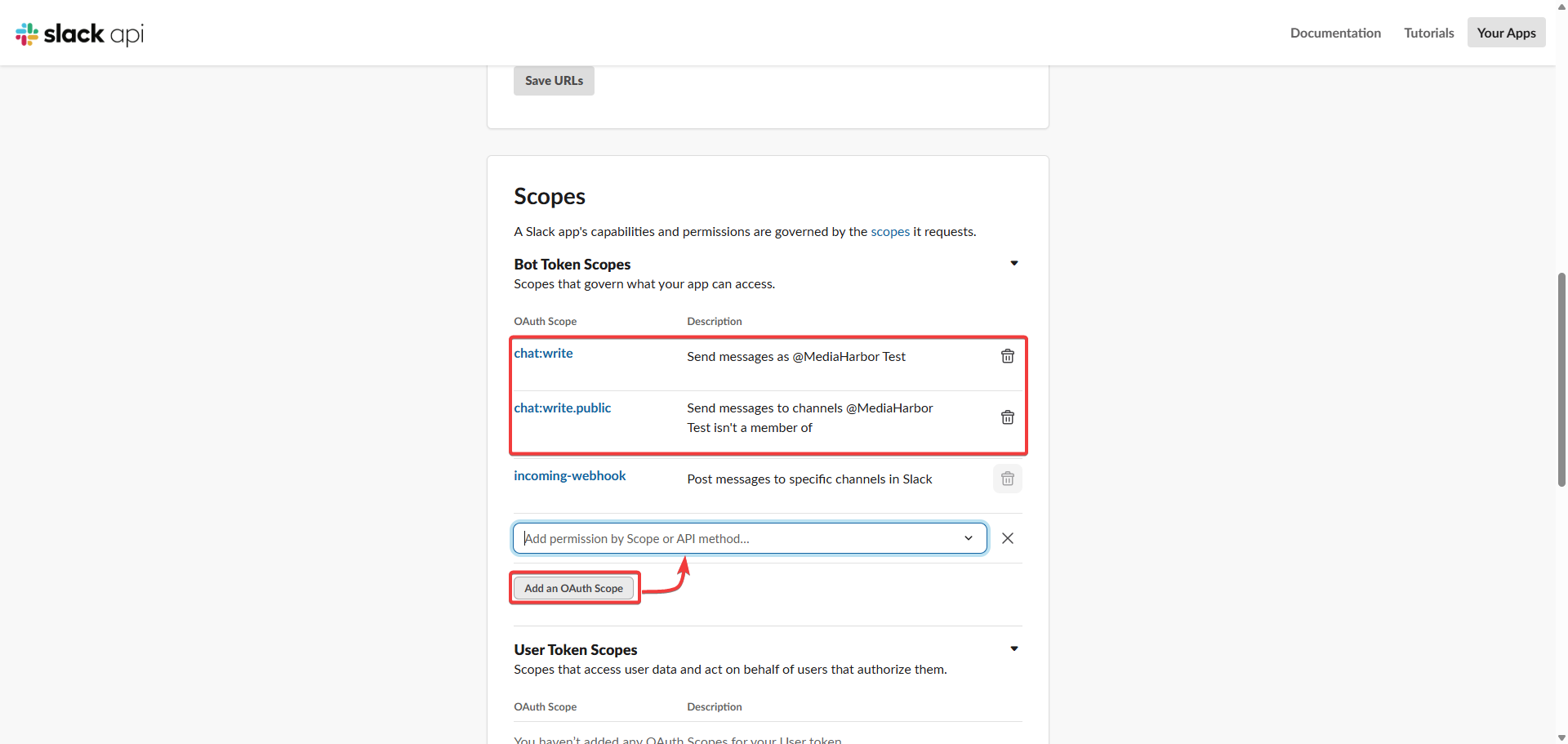The image size is (1568, 744).
Task: Open the incoming-webhook scope link
Action: coord(569,476)
